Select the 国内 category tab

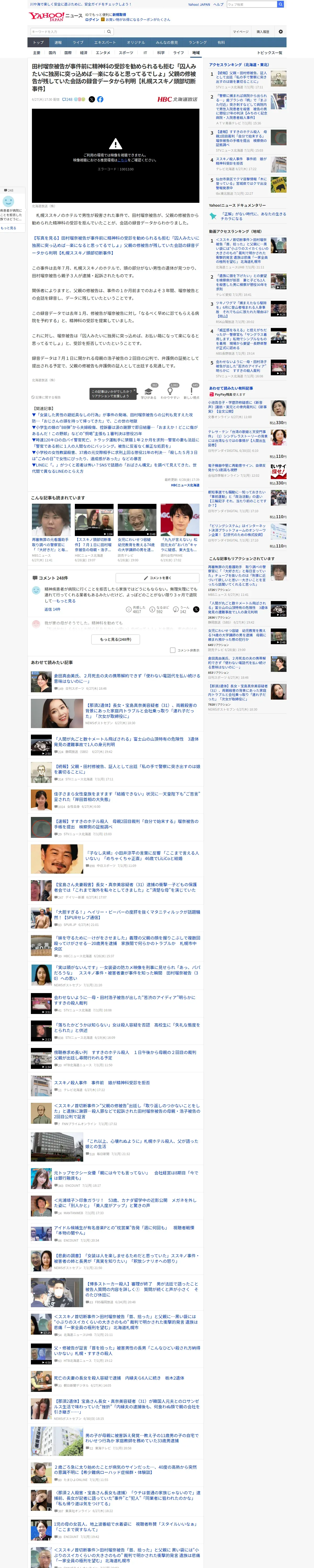(52, 53)
